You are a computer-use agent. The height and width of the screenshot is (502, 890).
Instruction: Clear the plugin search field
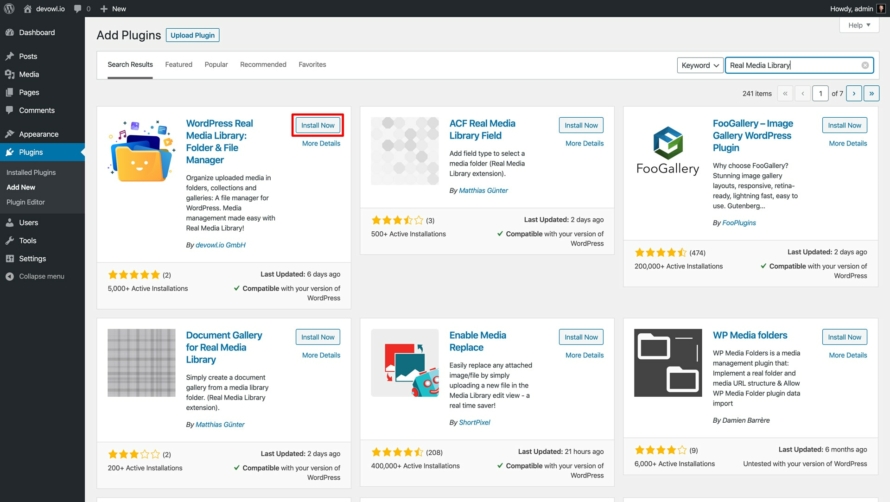pos(865,65)
